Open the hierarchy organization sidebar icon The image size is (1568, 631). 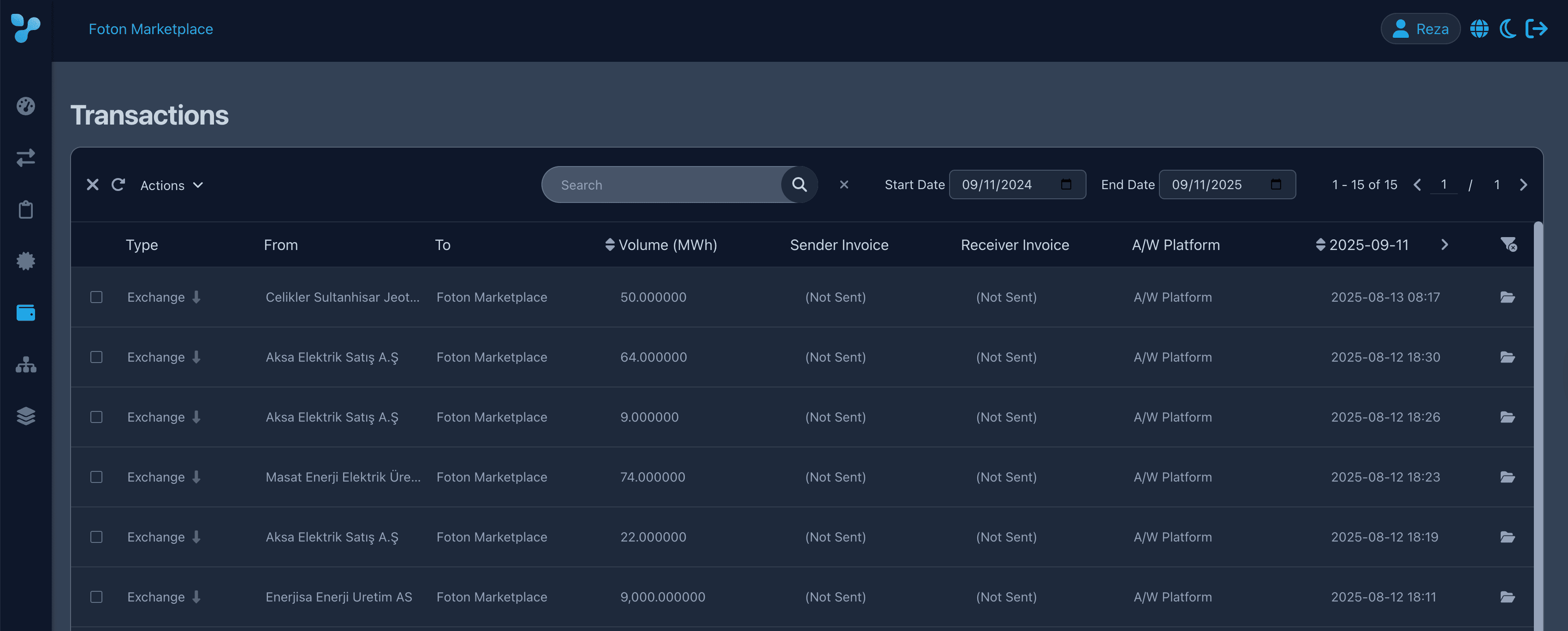tap(25, 365)
